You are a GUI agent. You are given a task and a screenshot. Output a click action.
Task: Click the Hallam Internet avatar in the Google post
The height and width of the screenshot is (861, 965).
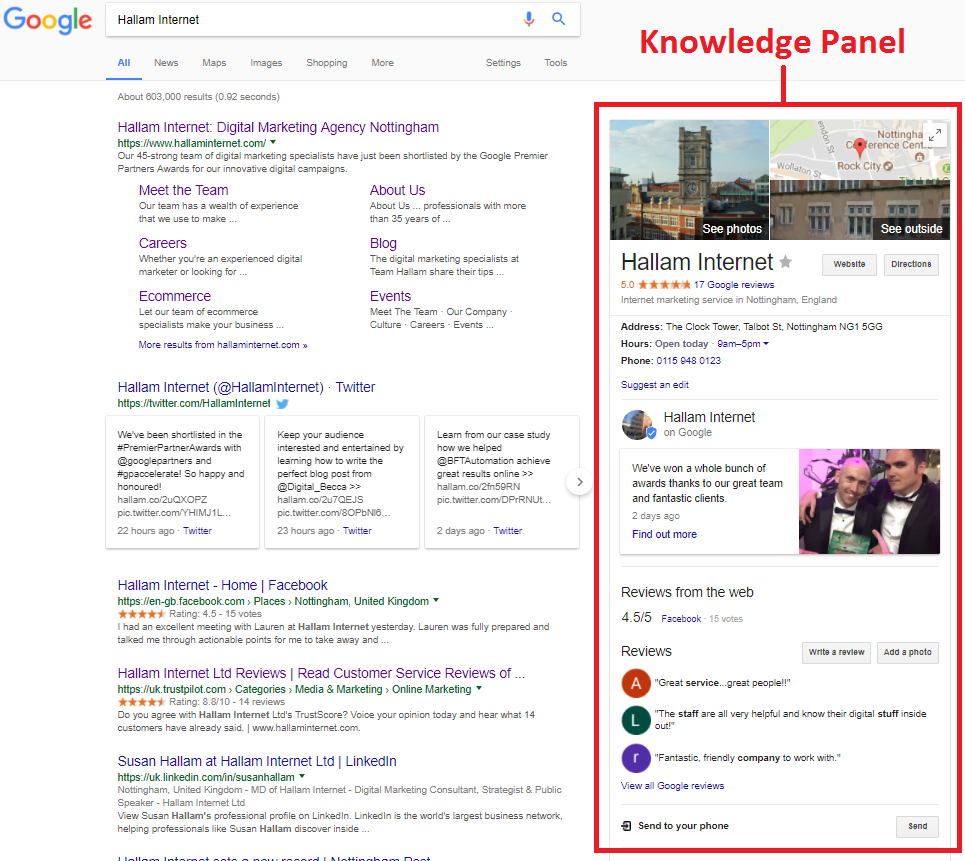click(x=637, y=424)
